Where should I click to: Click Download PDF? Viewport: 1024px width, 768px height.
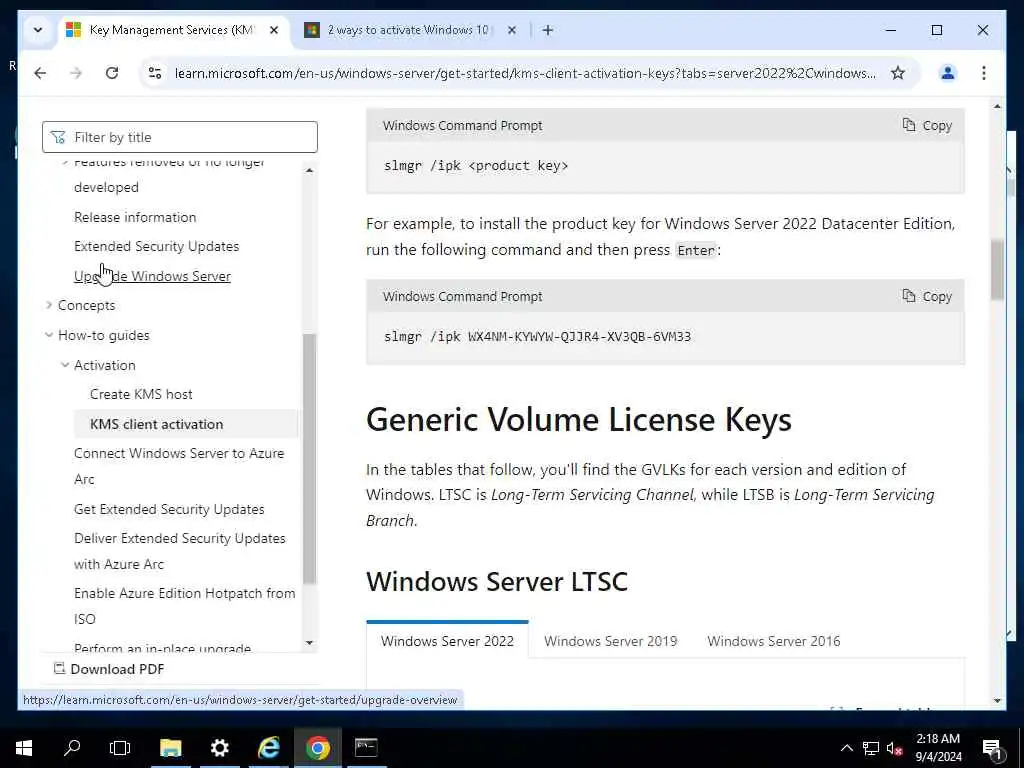[108, 669]
